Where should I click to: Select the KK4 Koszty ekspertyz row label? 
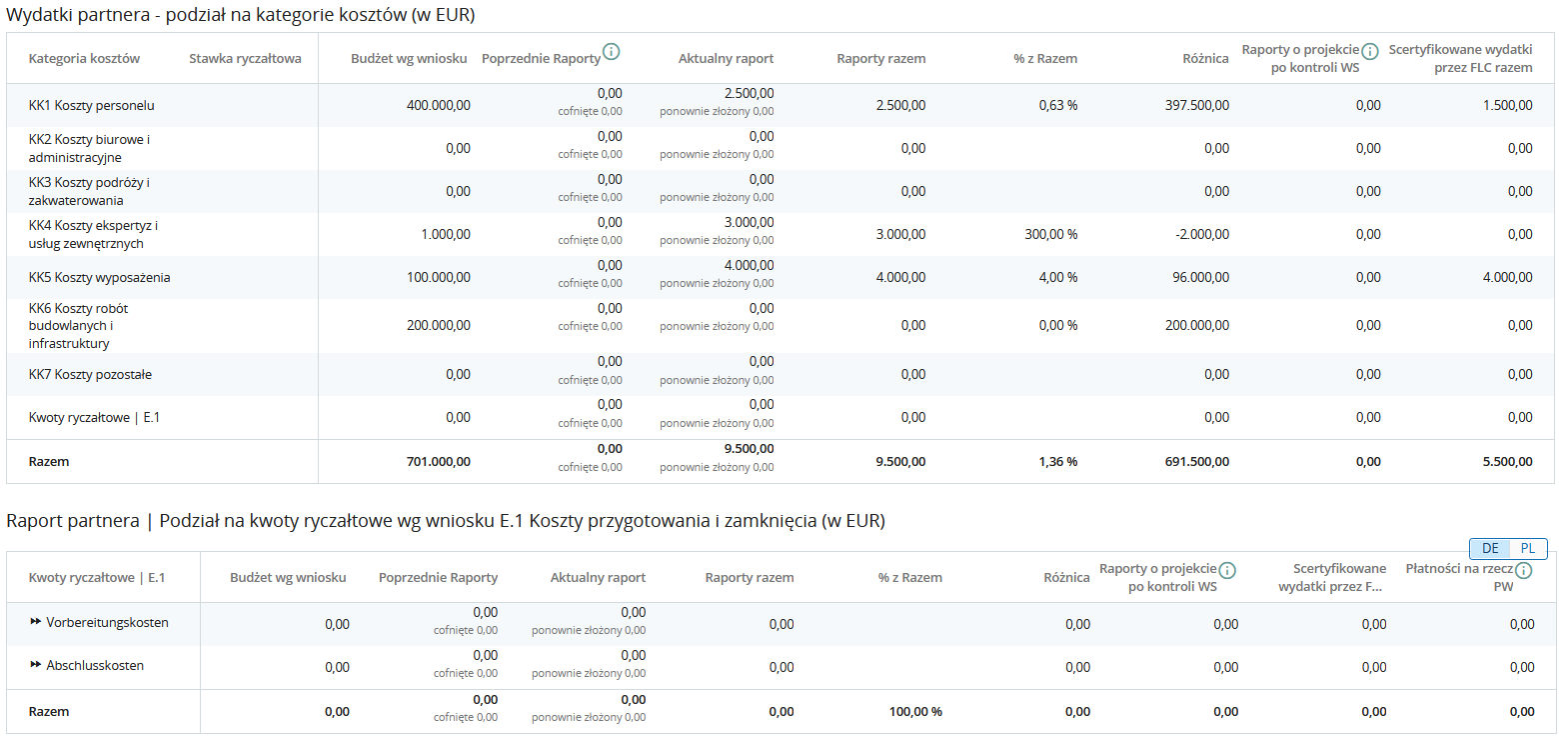pos(93,234)
